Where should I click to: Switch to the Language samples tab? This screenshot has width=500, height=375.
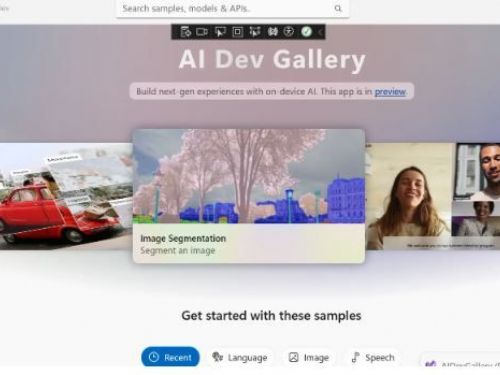click(x=240, y=357)
